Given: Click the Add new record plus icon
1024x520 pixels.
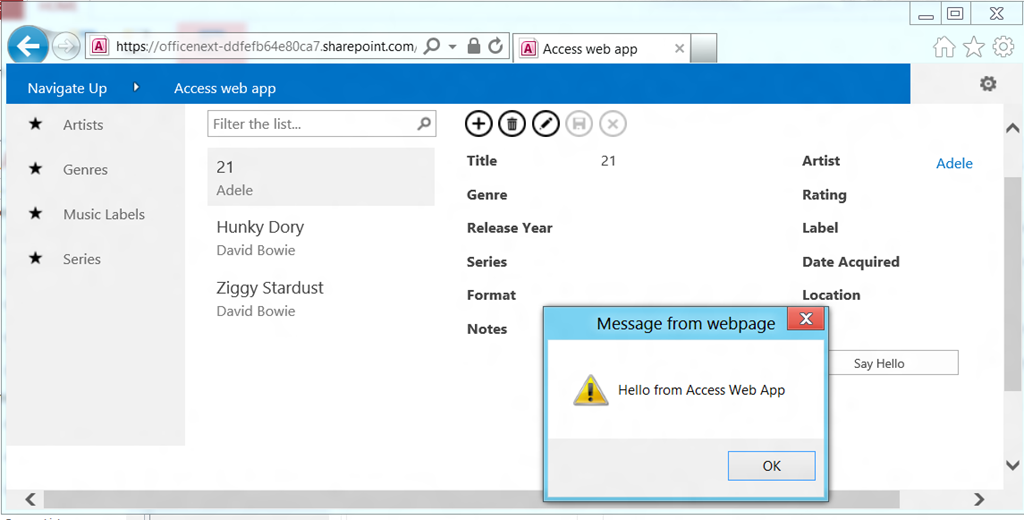Looking at the screenshot, I should point(478,123).
